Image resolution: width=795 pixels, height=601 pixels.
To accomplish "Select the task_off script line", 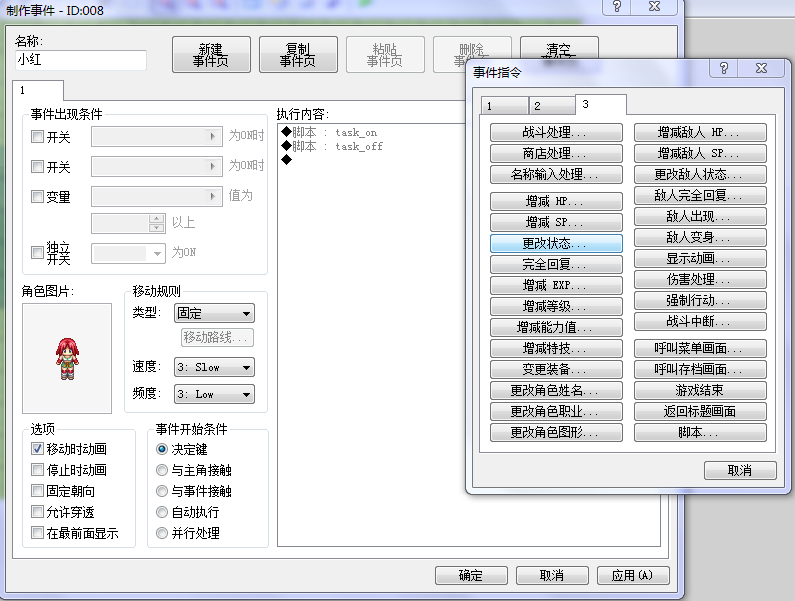I will click(333, 146).
